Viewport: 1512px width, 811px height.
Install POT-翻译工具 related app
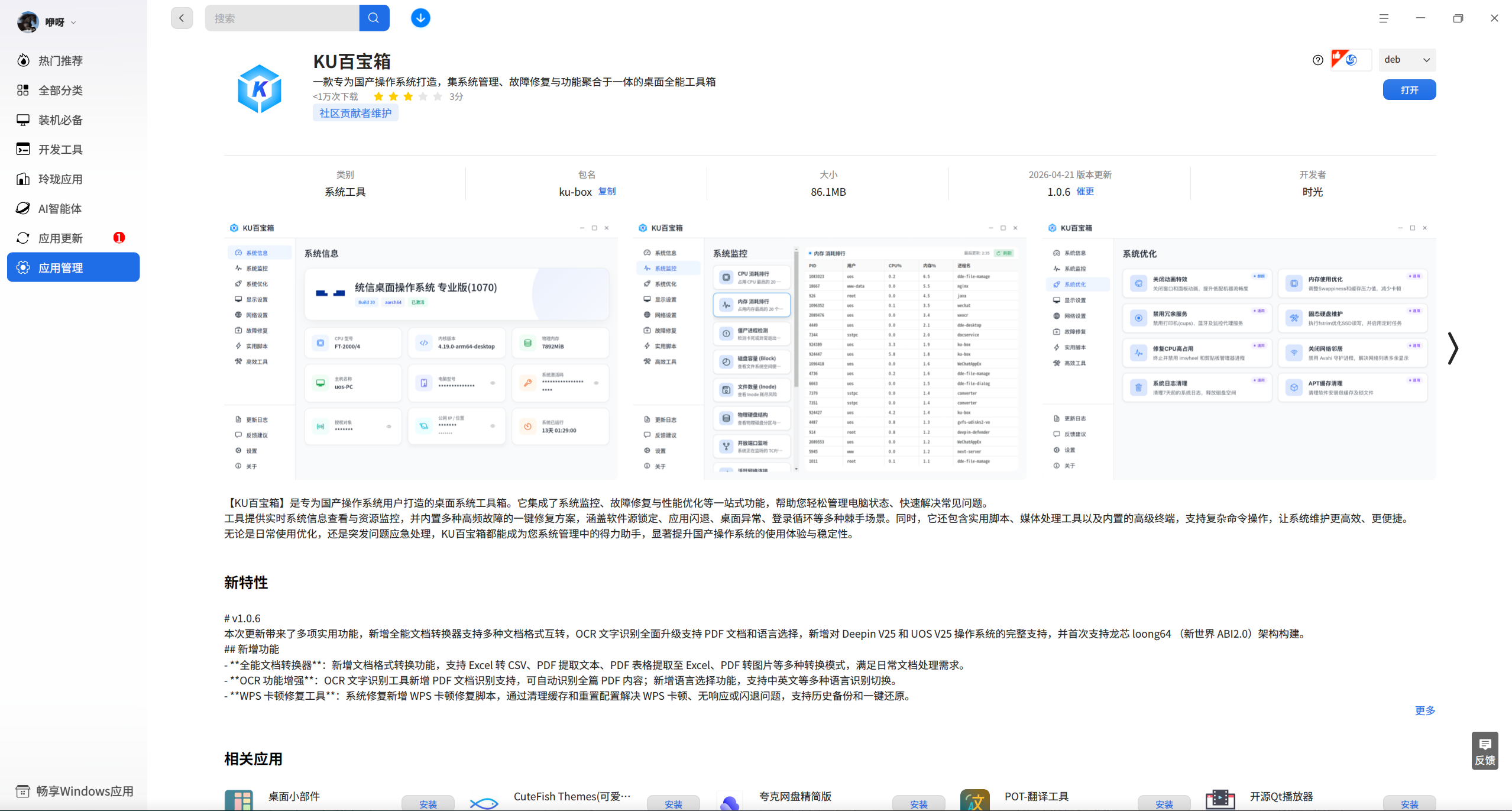(1164, 804)
